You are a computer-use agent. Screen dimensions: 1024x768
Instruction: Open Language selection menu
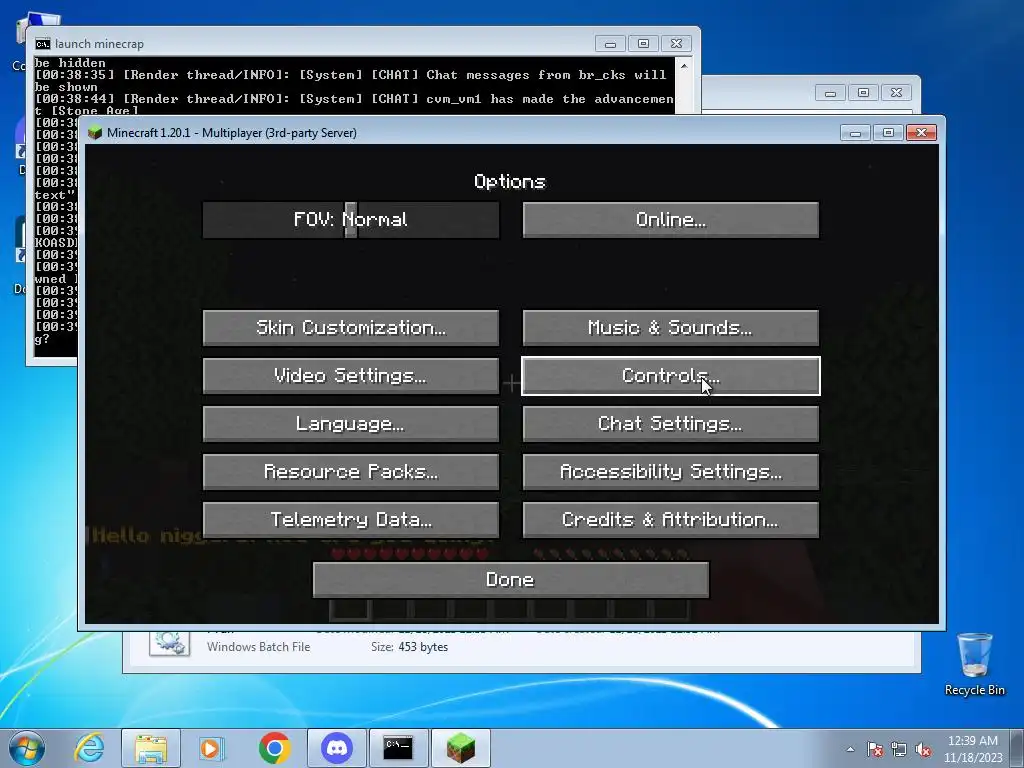[x=351, y=424]
